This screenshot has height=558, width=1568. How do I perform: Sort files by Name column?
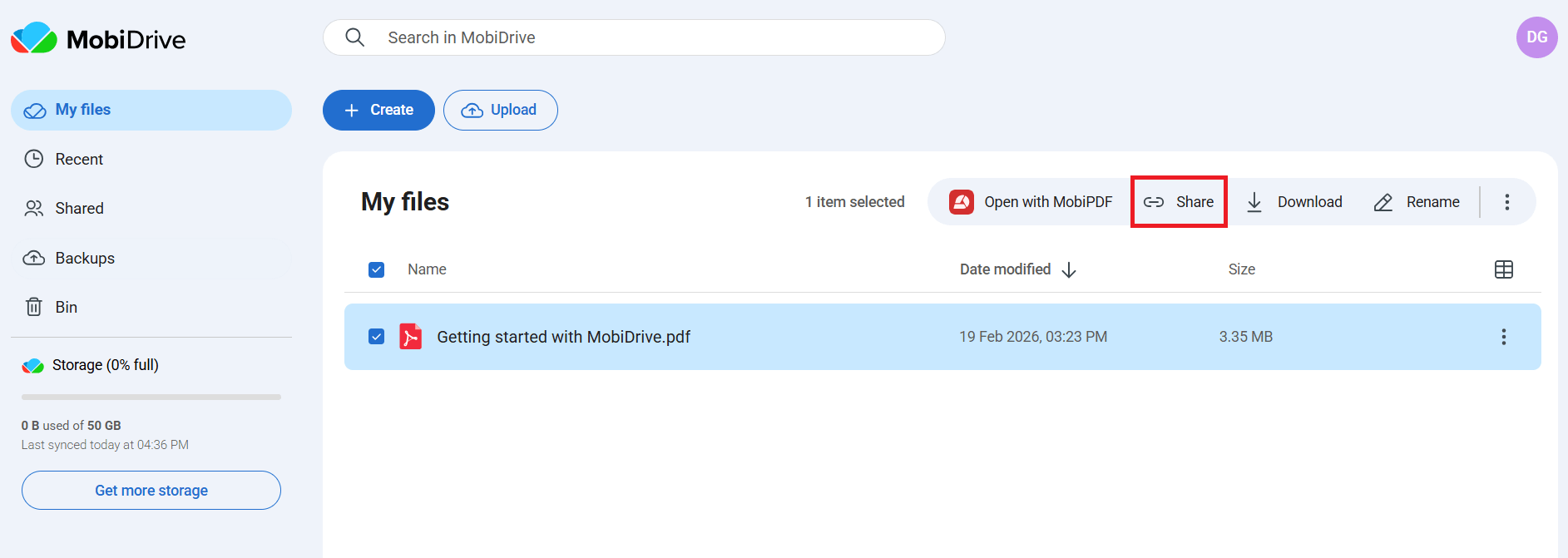pos(427,269)
